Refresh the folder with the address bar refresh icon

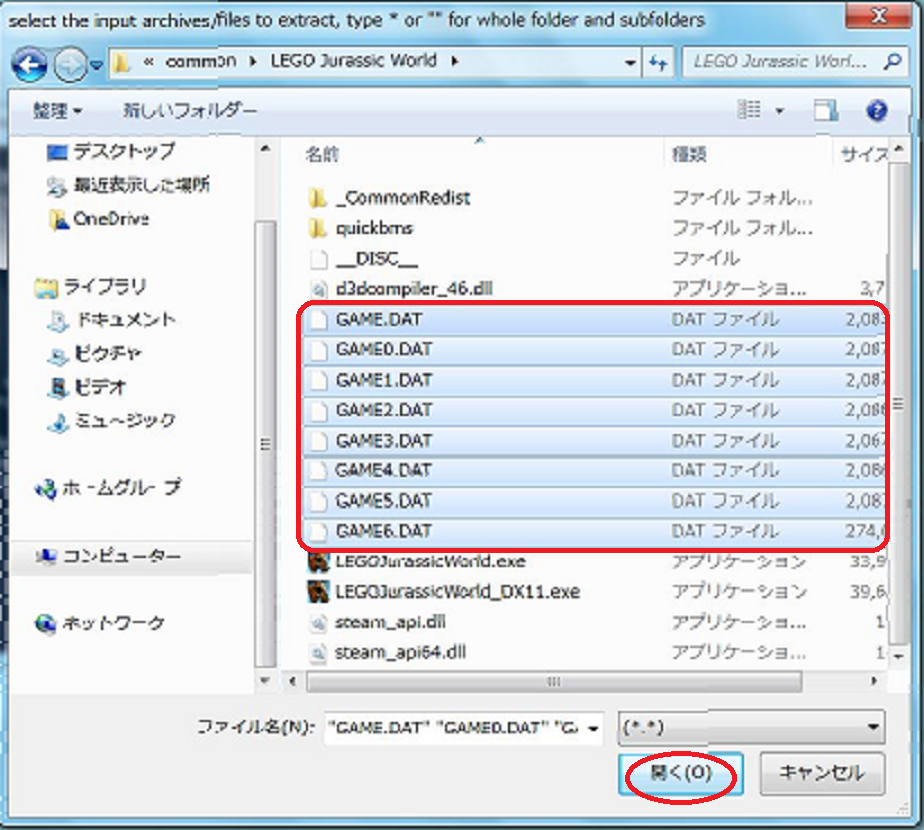[658, 62]
